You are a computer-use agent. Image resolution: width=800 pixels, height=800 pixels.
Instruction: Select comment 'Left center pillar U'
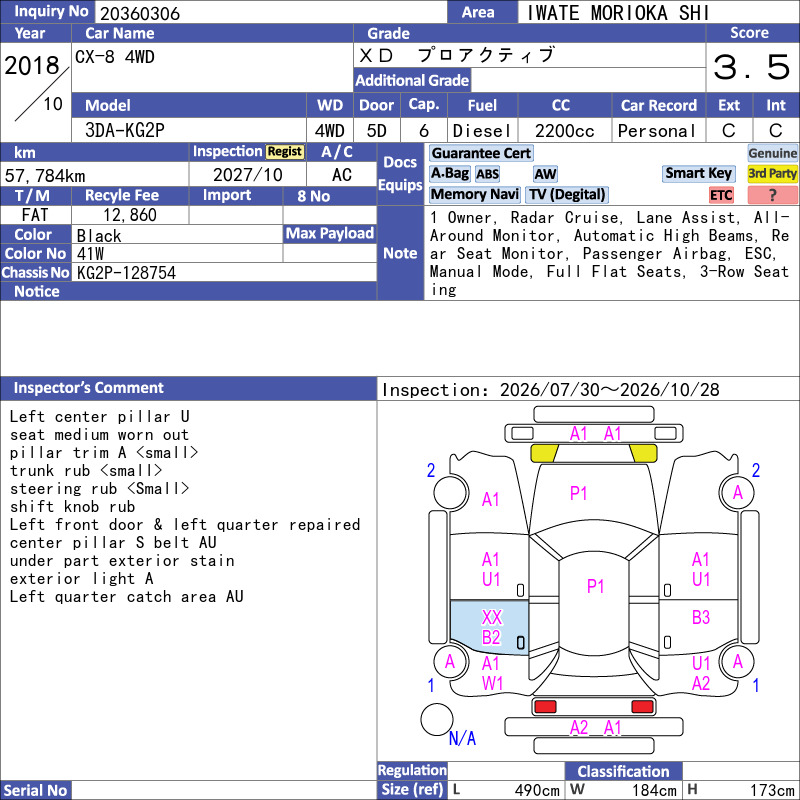(x=99, y=417)
